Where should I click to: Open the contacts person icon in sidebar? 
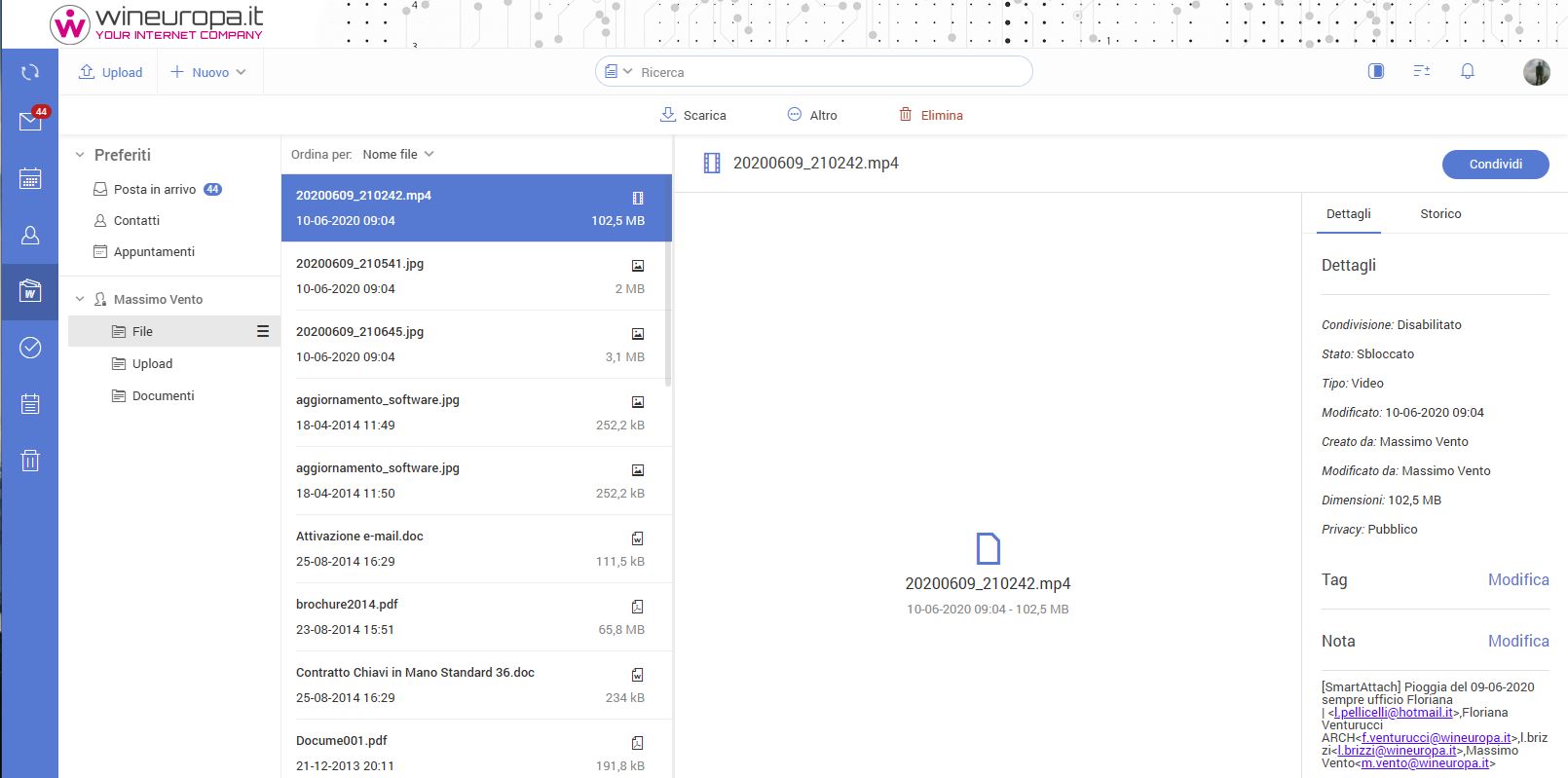[30, 235]
